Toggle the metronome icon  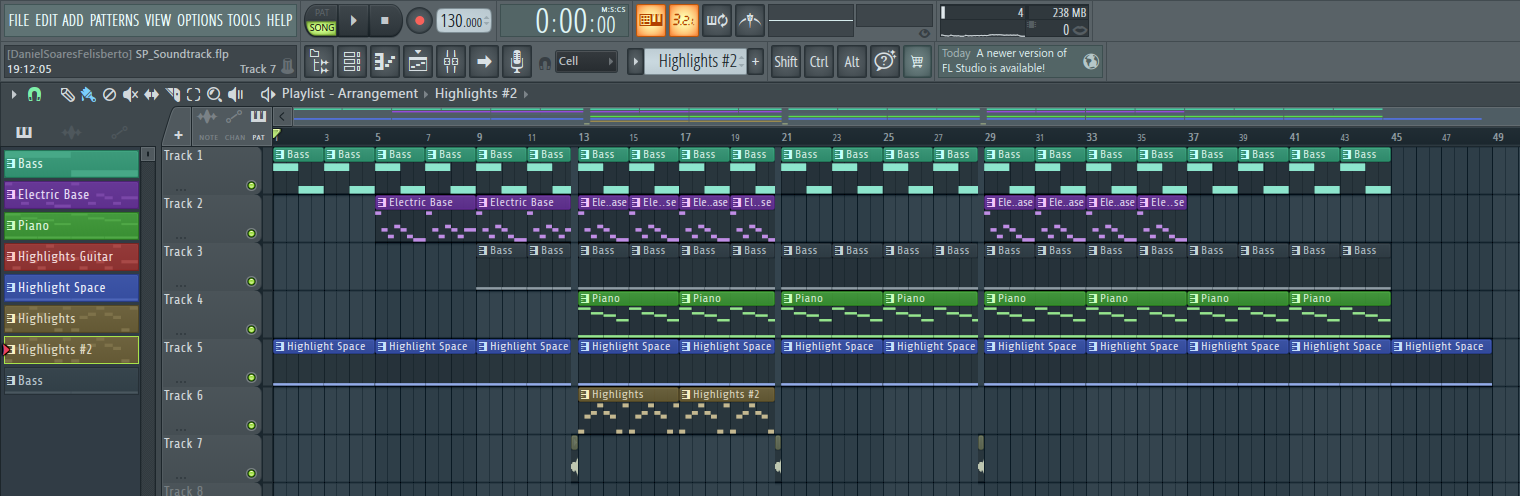tap(749, 20)
